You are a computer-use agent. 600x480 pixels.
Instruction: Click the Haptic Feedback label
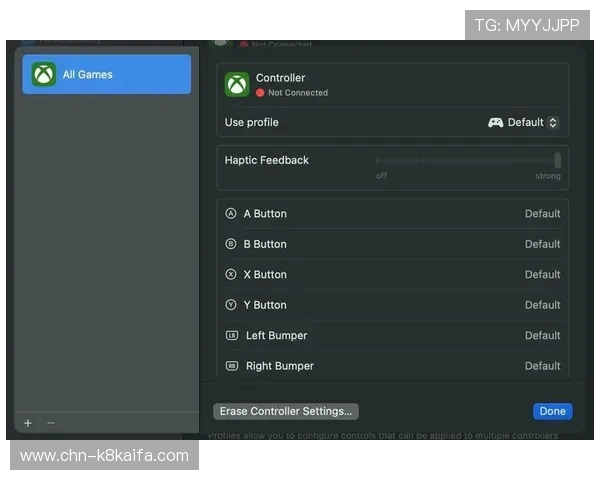pyautogui.click(x=266, y=160)
